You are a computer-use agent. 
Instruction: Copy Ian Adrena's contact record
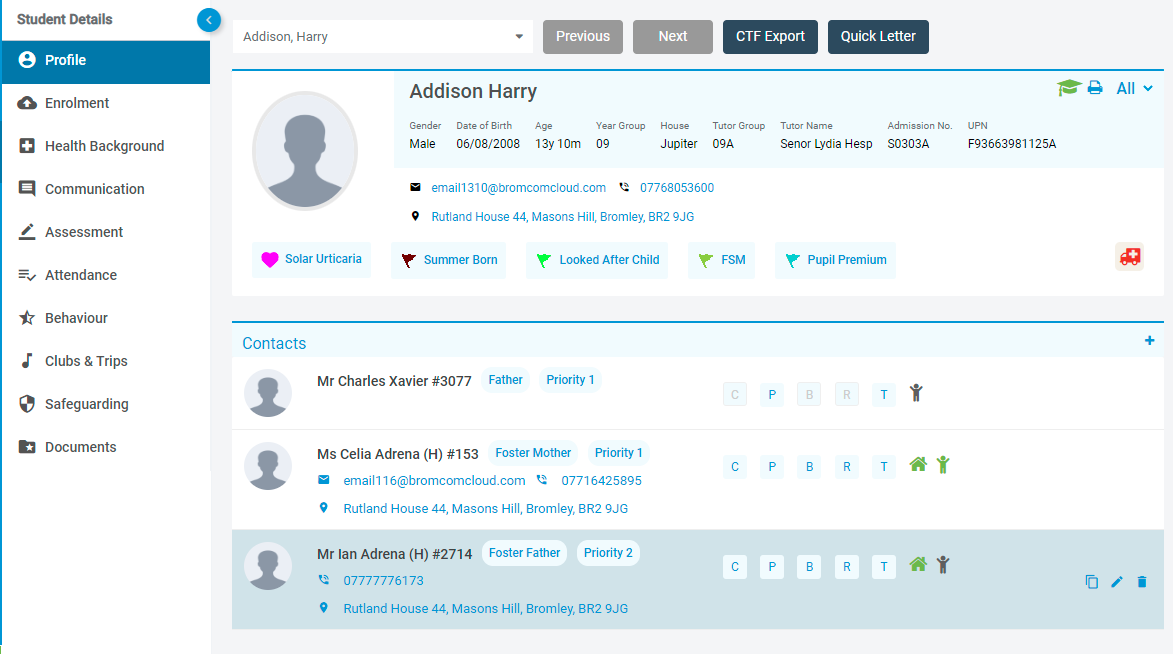click(1091, 581)
